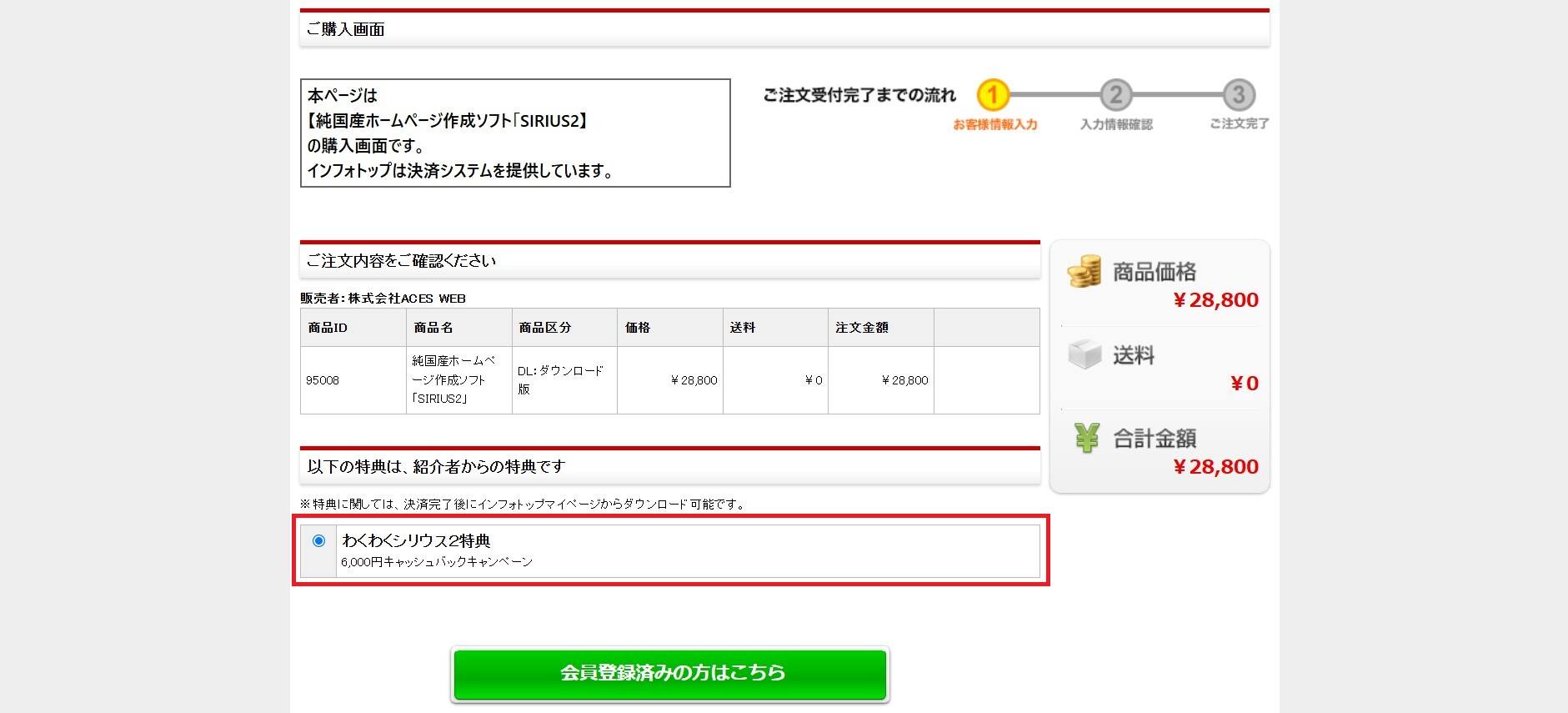Click the gold coins icon by 商品価格
This screenshot has height=713, width=1568.
click(x=1084, y=272)
